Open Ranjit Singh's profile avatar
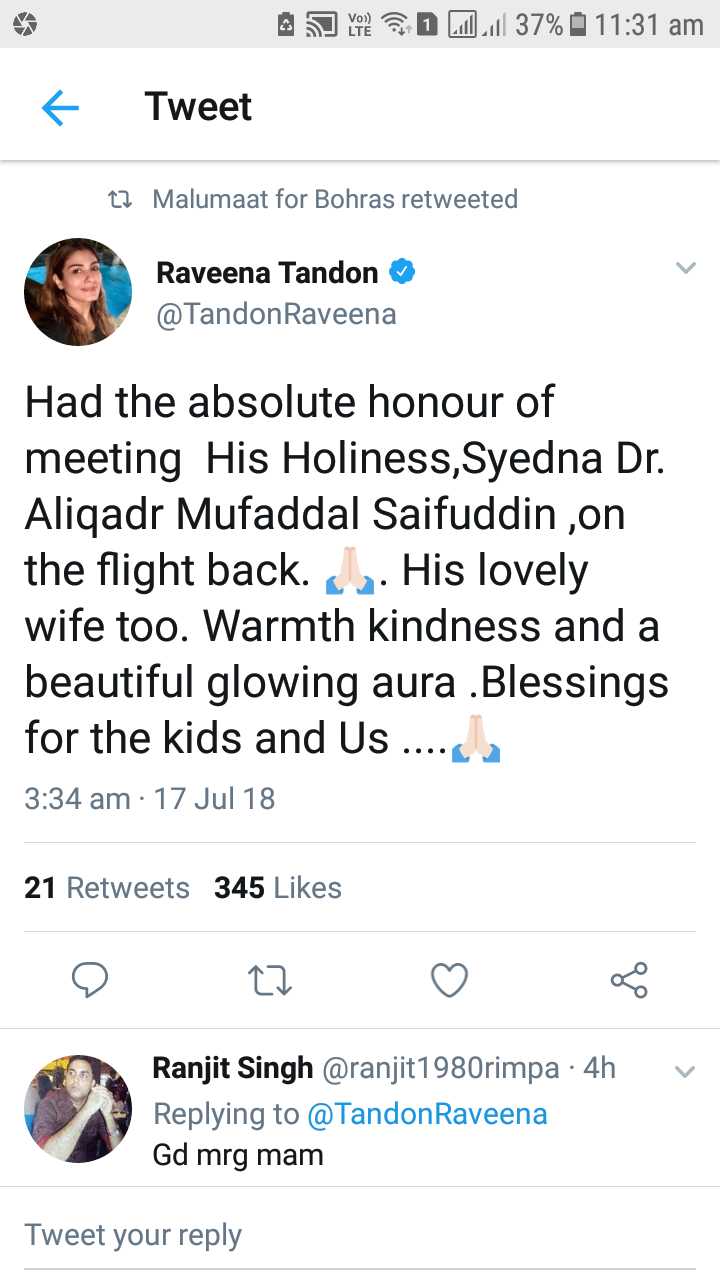The image size is (720, 1280). coord(78,1108)
